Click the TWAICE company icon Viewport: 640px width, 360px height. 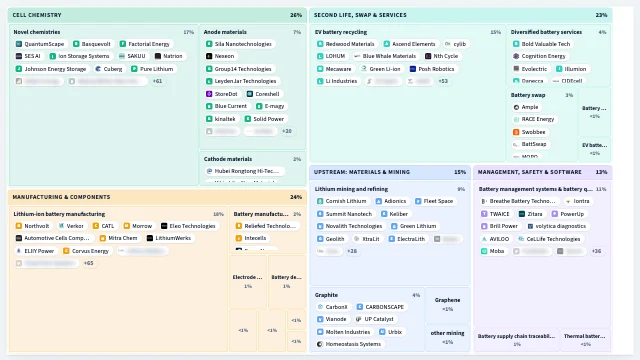tap(484, 214)
